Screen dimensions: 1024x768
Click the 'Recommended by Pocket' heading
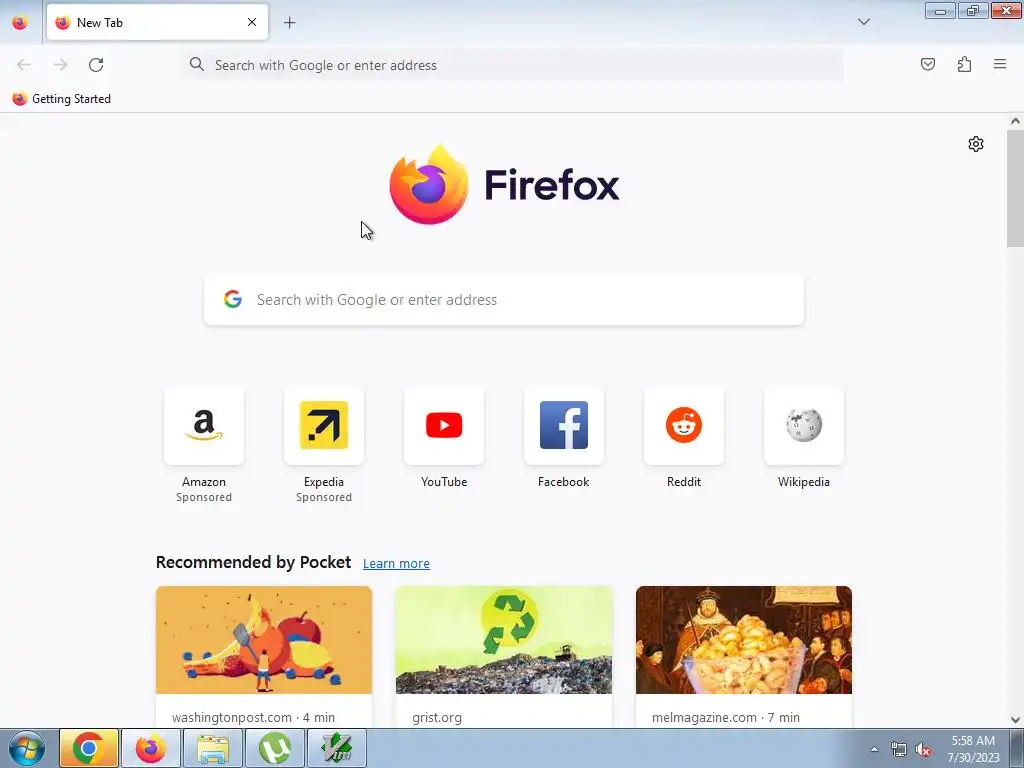point(253,562)
